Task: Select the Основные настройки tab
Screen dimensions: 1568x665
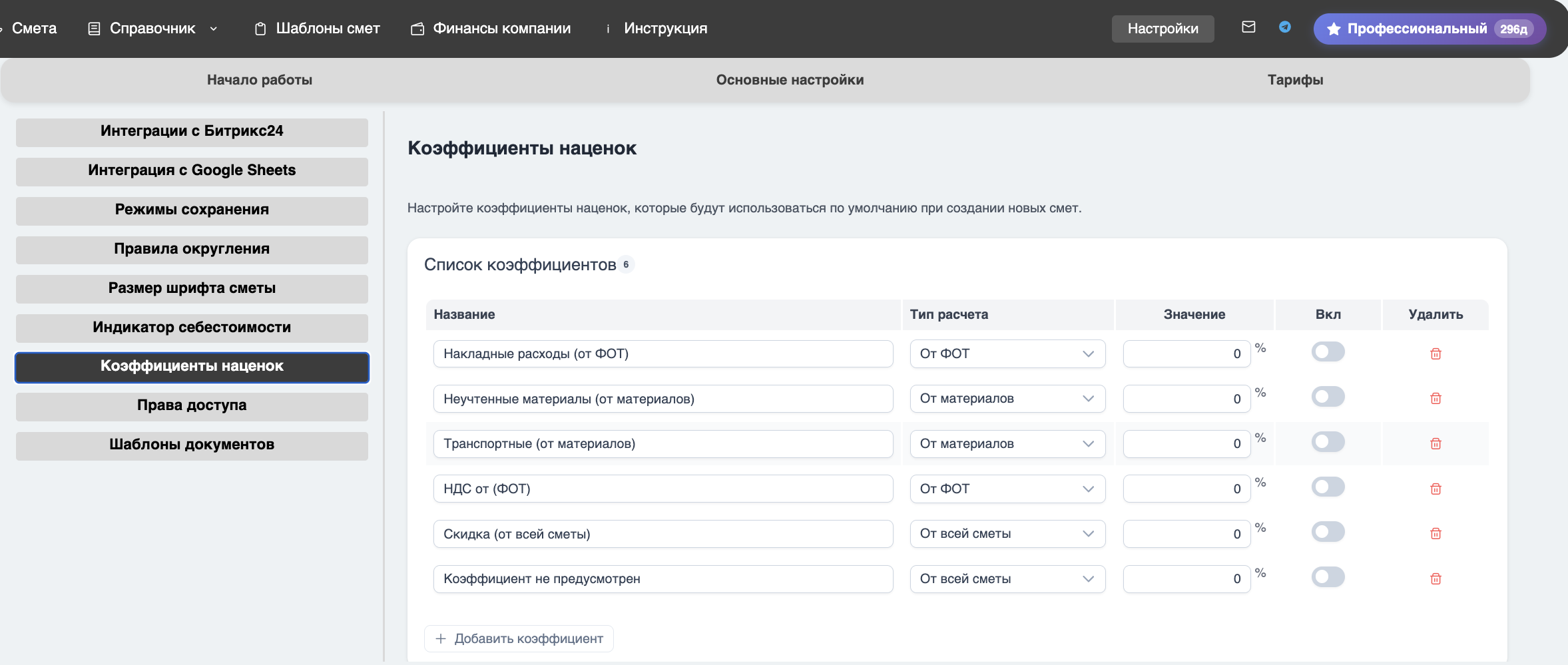Action: coord(790,80)
